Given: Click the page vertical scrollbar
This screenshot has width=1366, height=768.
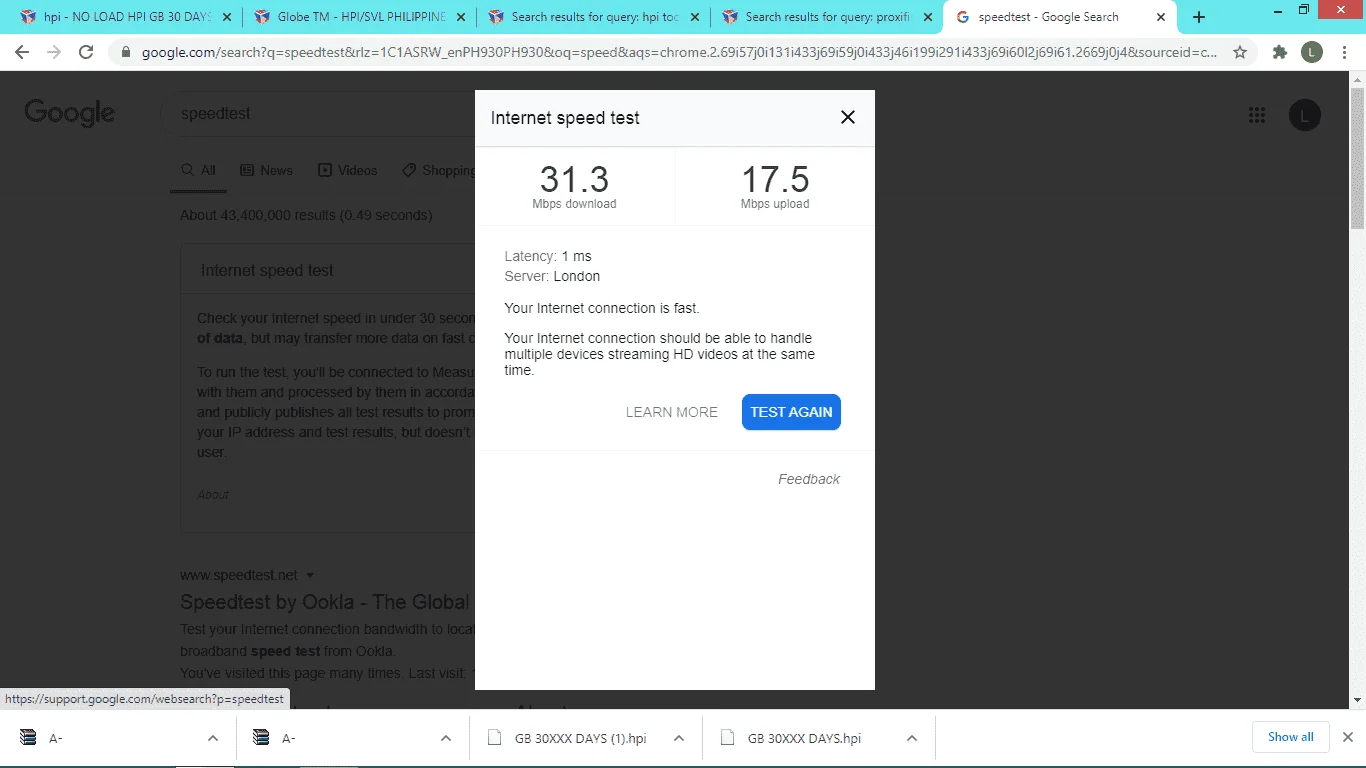Looking at the screenshot, I should coord(1357,160).
